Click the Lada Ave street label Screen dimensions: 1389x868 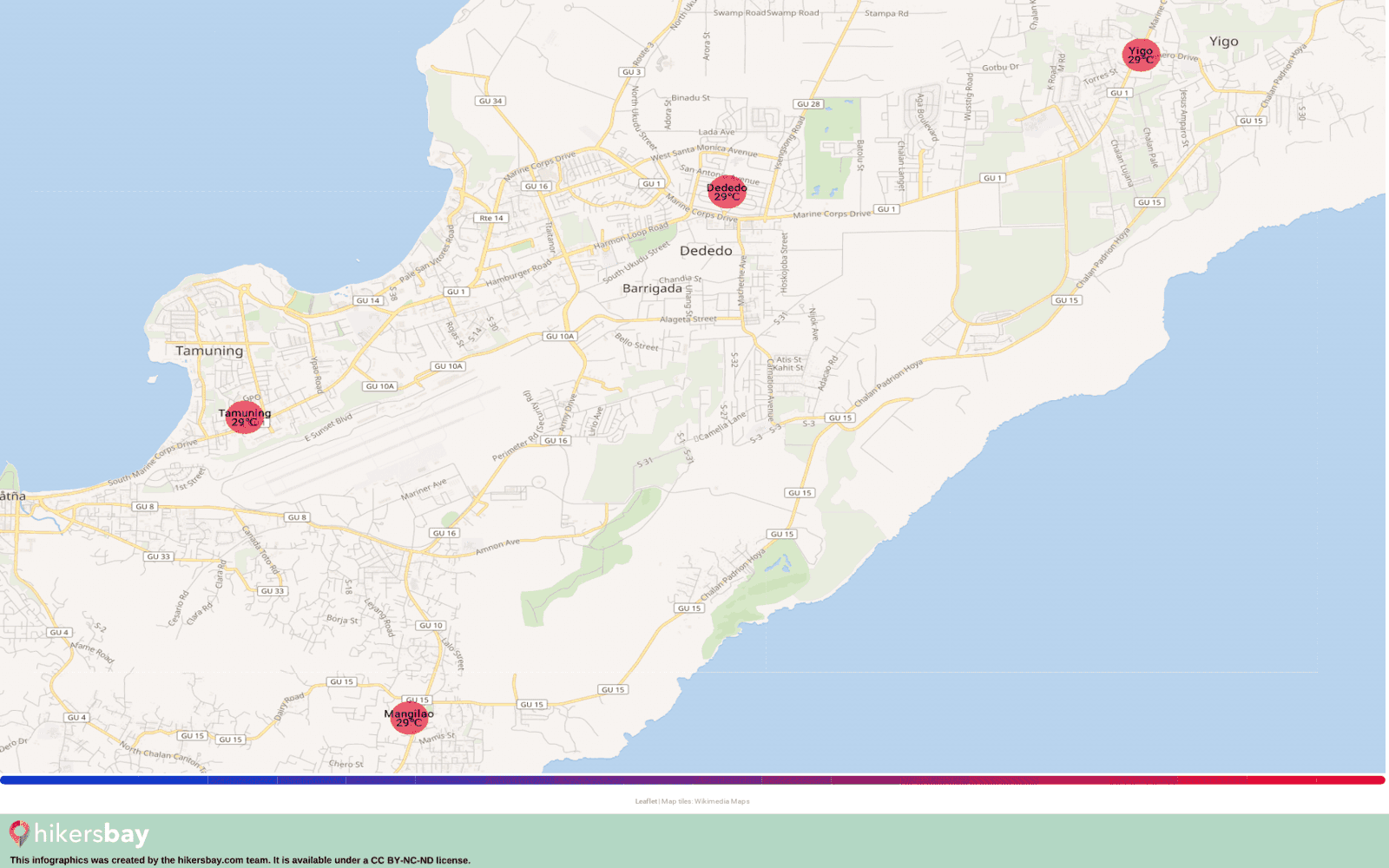point(716,132)
